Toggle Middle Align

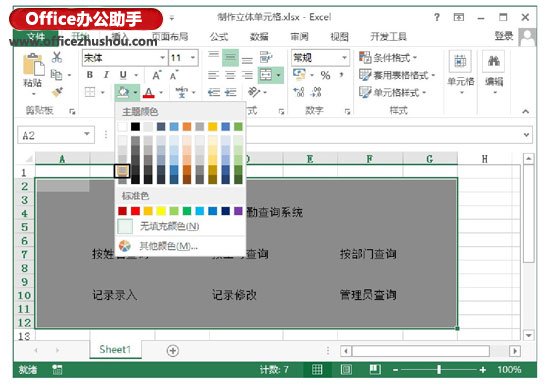click(x=230, y=57)
